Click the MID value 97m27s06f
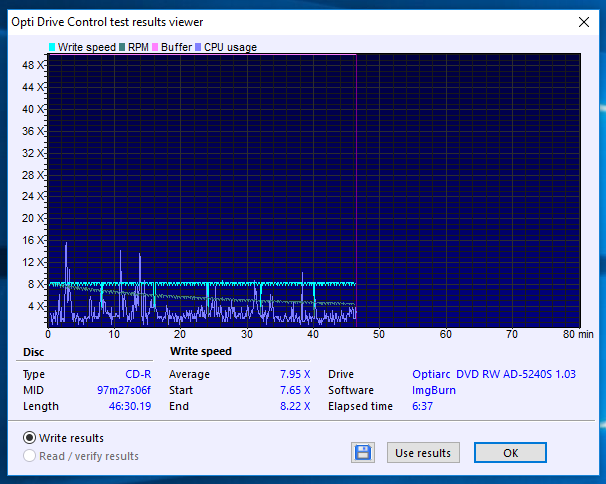Image resolution: width=606 pixels, height=484 pixels. pos(124,390)
